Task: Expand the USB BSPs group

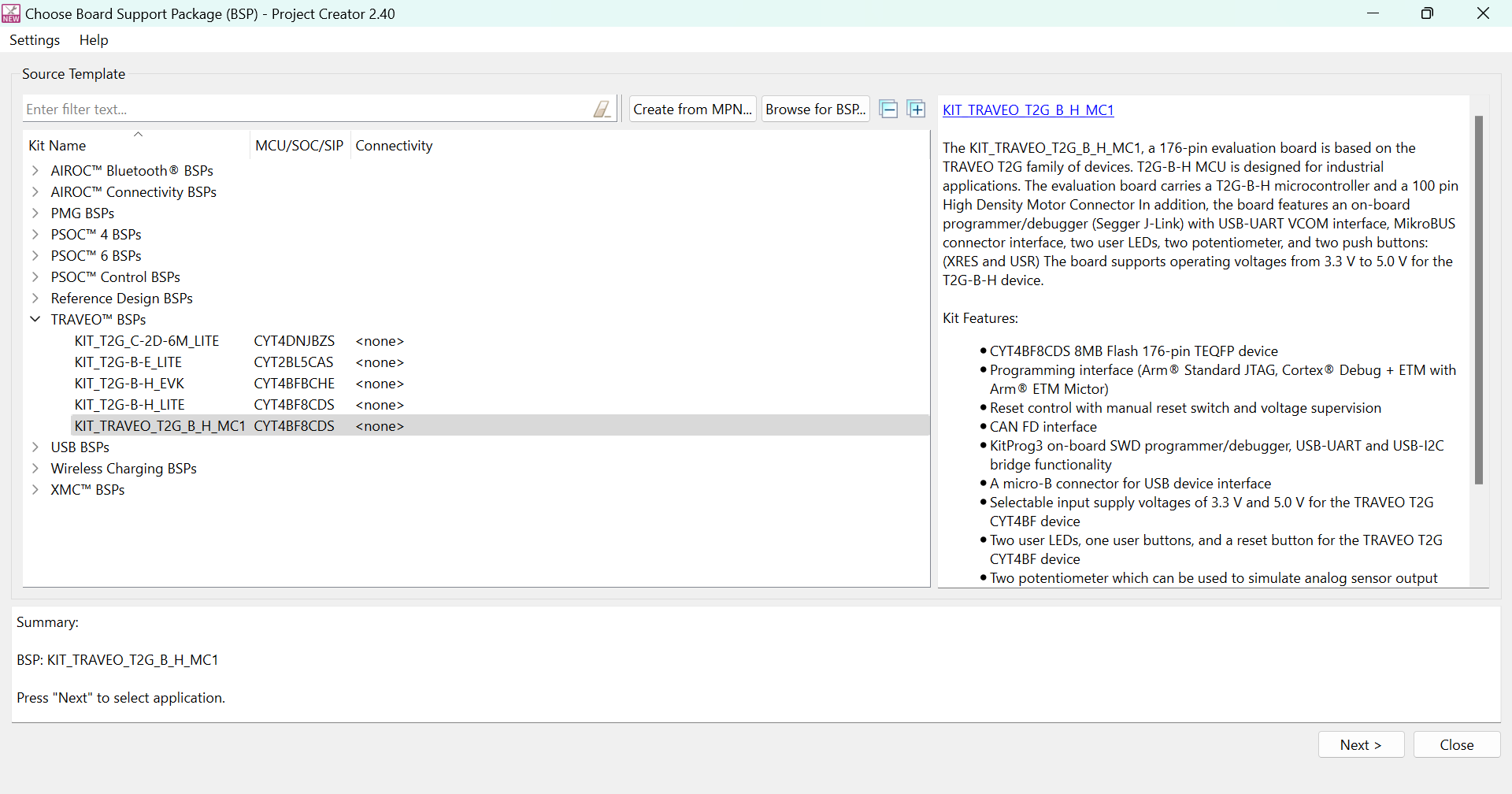Action: (x=35, y=447)
